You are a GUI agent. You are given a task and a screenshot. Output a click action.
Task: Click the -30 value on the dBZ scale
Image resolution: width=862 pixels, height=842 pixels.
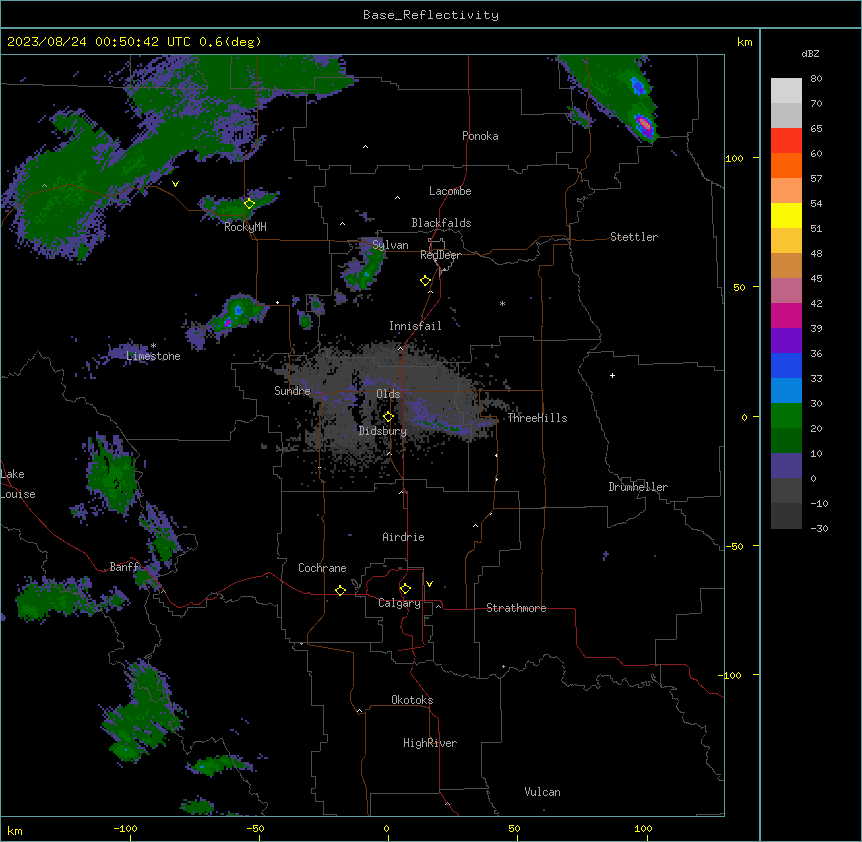[x=819, y=529]
